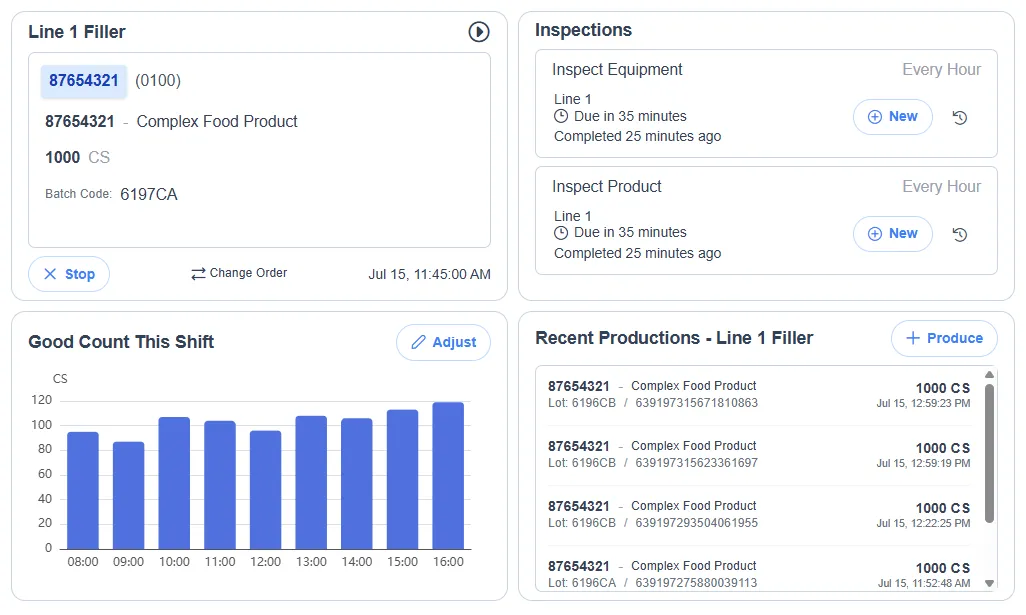Select the 15:00 bar in chart
This screenshot has height=615, width=1026.
click(x=402, y=480)
